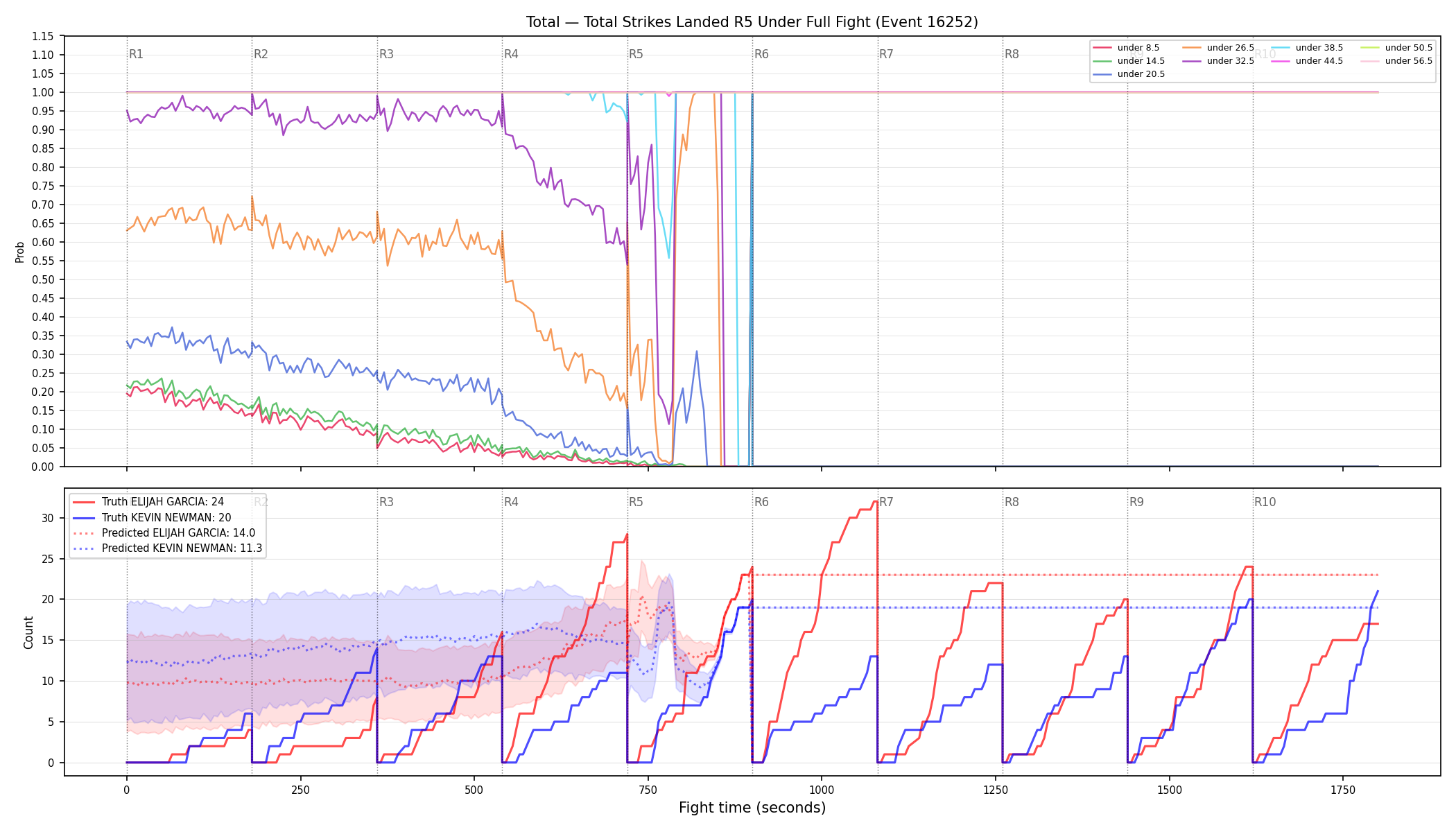Click the R10 round label in count chart
The image size is (1456, 832).
pos(1265,502)
